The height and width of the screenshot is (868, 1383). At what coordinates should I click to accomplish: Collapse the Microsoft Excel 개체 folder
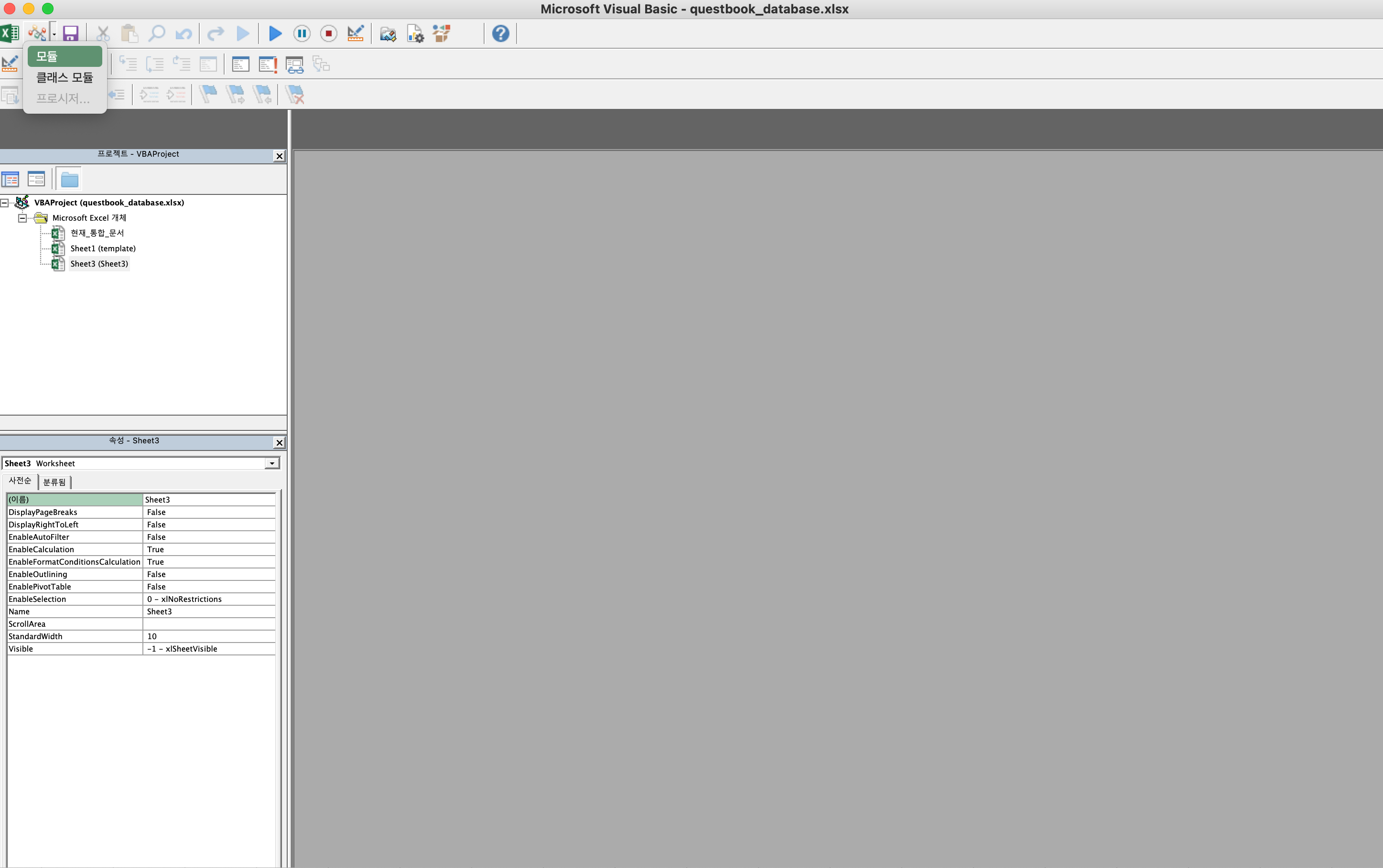point(22,218)
